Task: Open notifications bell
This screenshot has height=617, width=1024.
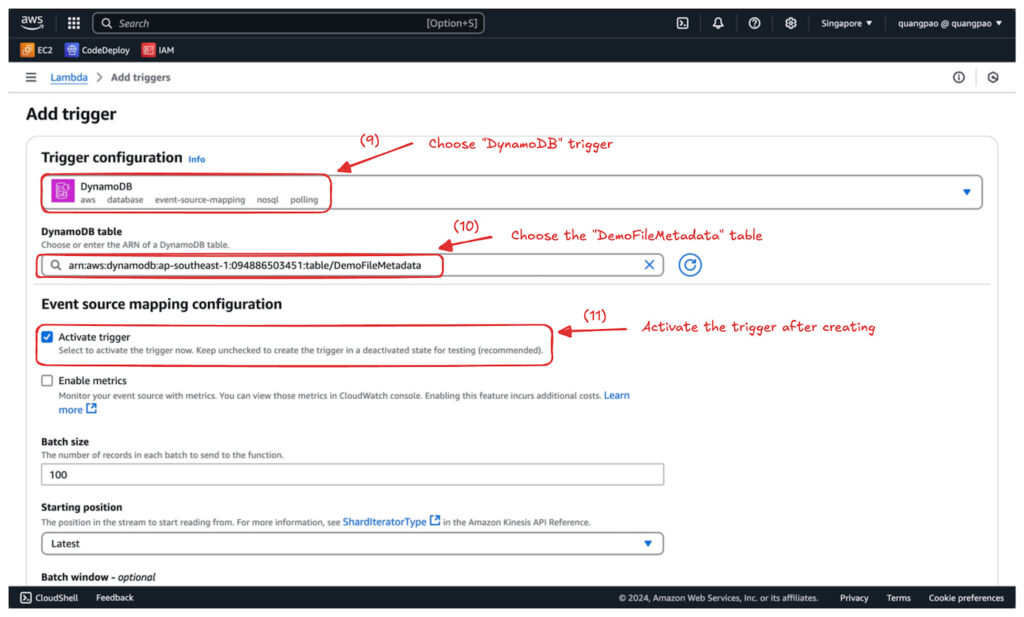Action: pyautogui.click(x=718, y=23)
